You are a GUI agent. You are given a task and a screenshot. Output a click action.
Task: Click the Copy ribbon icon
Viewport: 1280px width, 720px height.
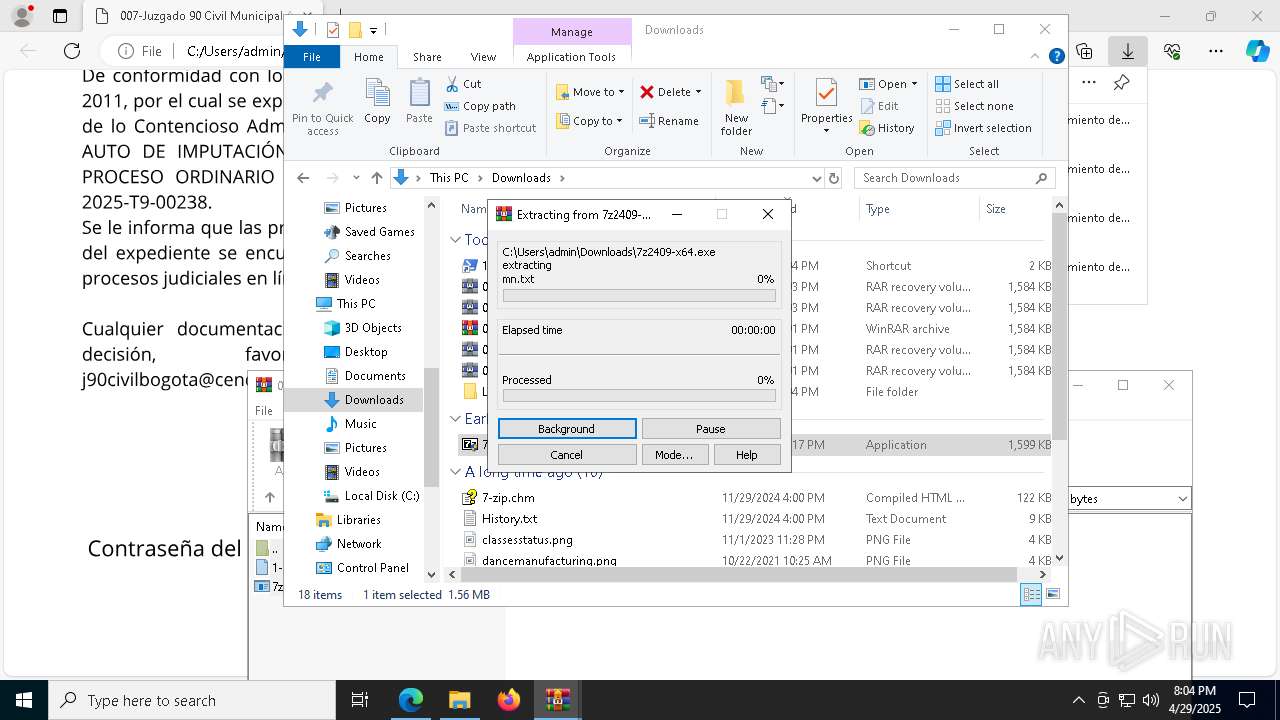tap(377, 102)
